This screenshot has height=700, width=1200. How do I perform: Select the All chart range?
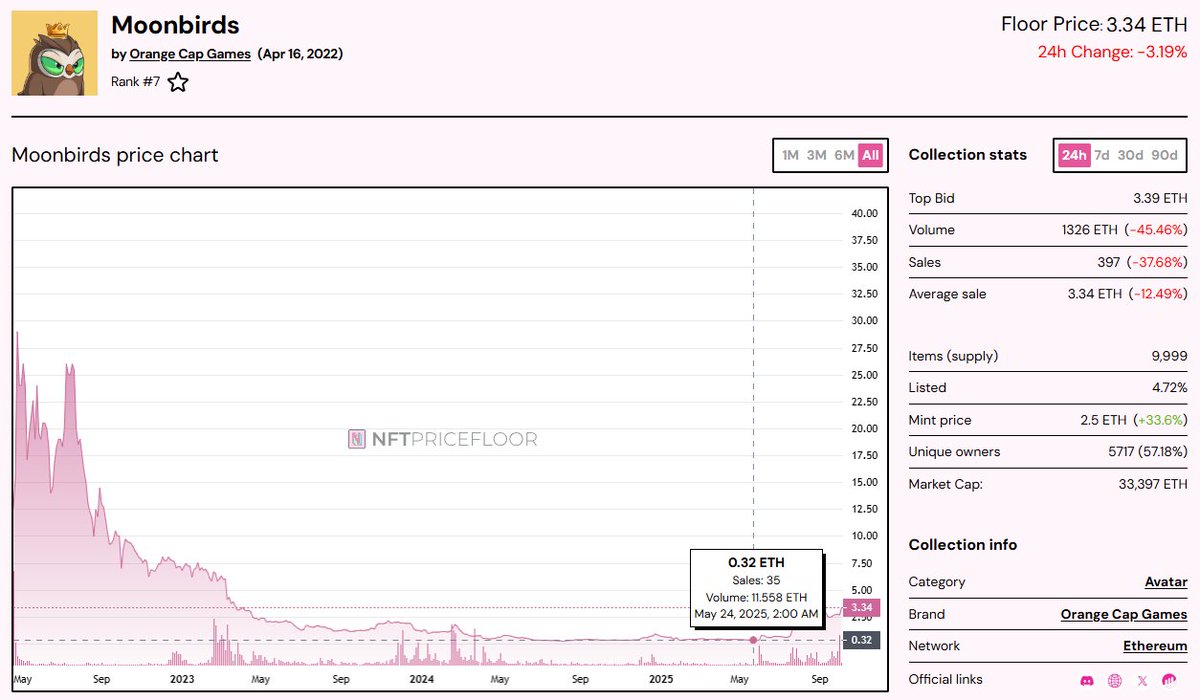(870, 155)
